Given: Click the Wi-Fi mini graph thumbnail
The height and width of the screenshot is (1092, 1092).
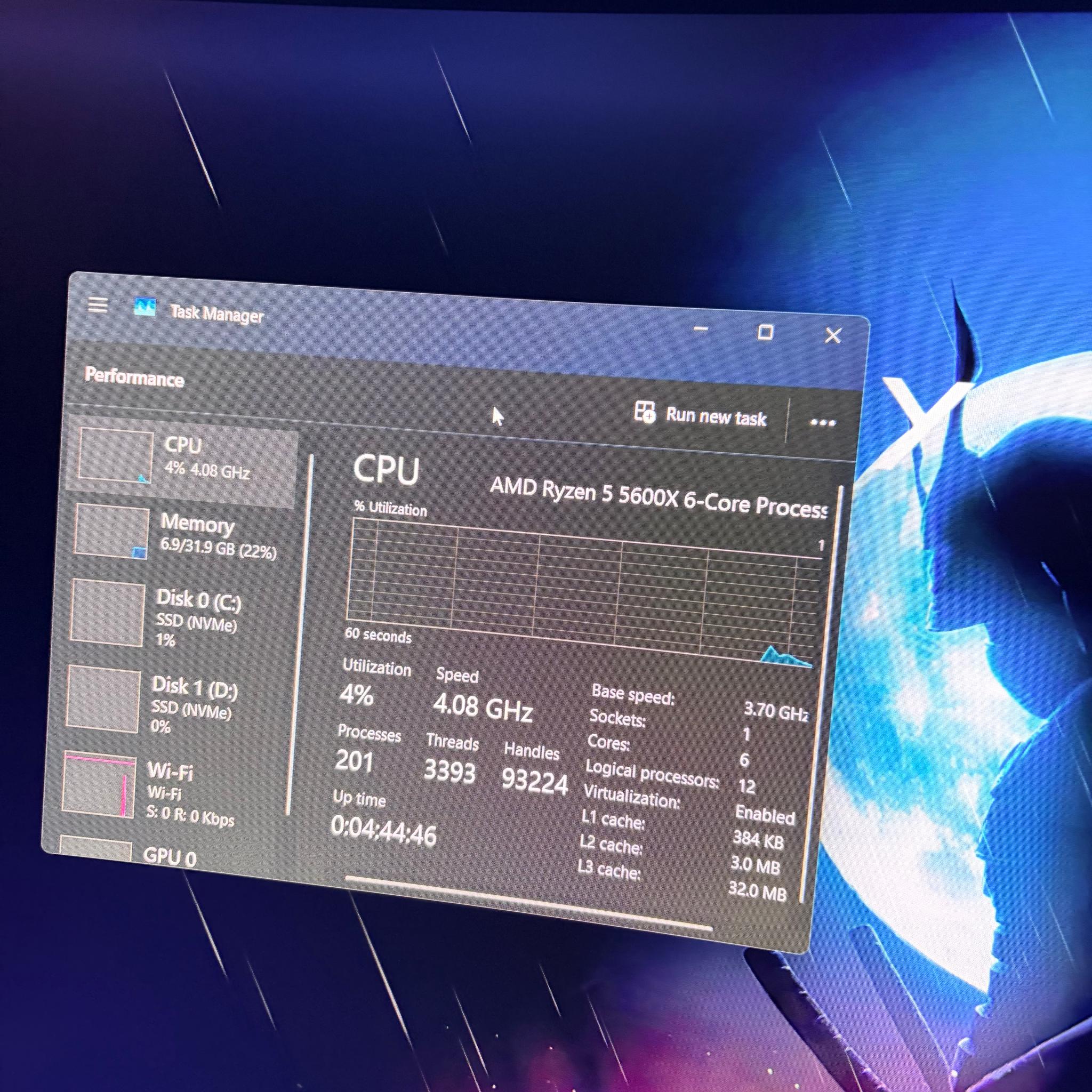Looking at the screenshot, I should coord(98,785).
